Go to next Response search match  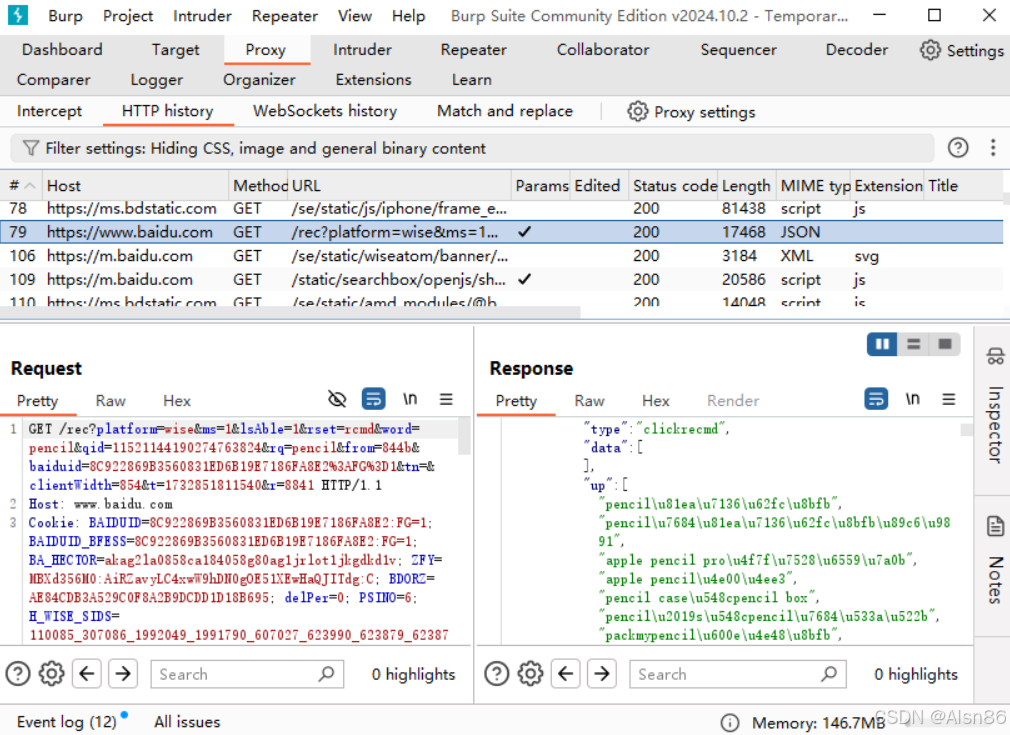click(x=602, y=674)
